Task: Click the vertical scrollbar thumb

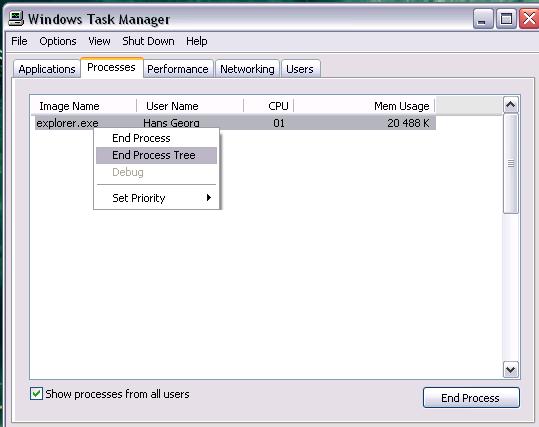Action: (511, 164)
